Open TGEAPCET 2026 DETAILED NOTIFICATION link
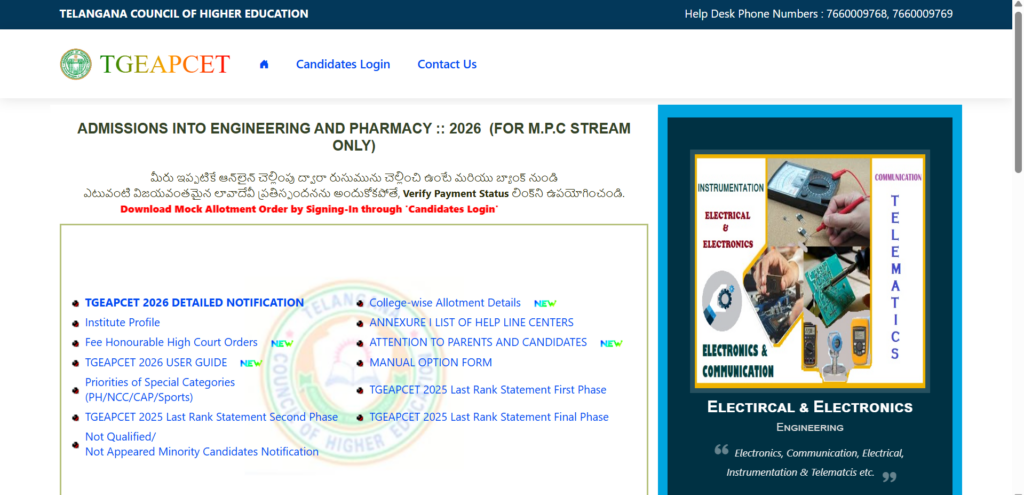The image size is (1024, 495). 195,303
